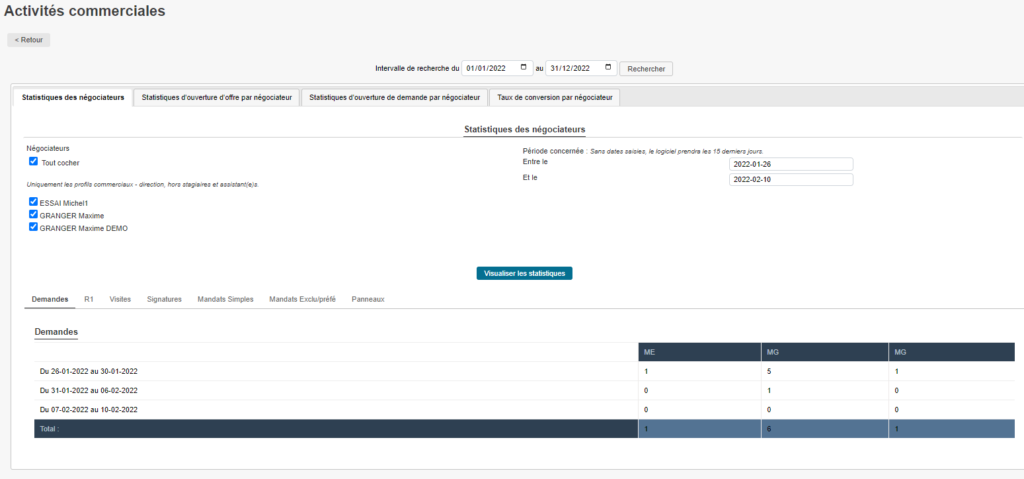The width and height of the screenshot is (1024, 479).
Task: Switch to Statistiques d'ouverture d'offre tab
Action: pos(217,97)
